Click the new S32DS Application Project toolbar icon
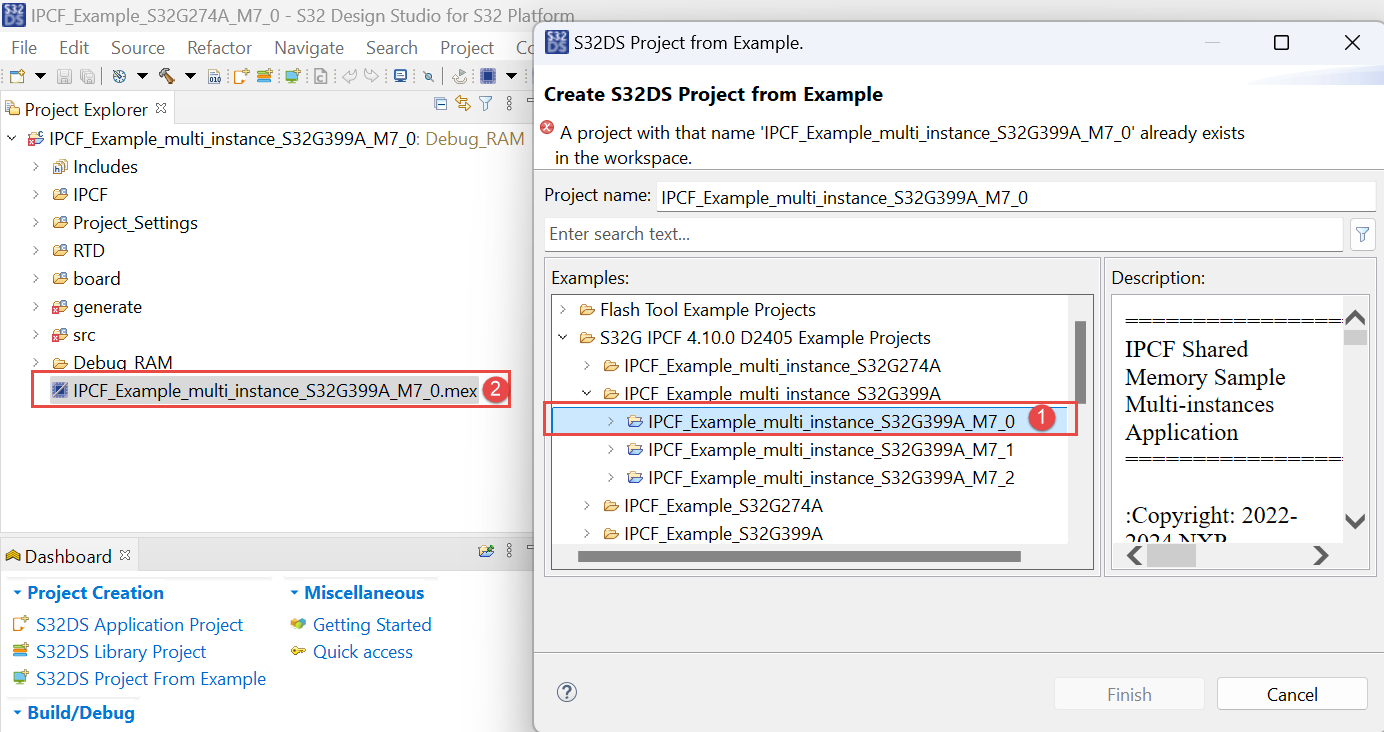Viewport: 1384px width, 732px height. [241, 76]
